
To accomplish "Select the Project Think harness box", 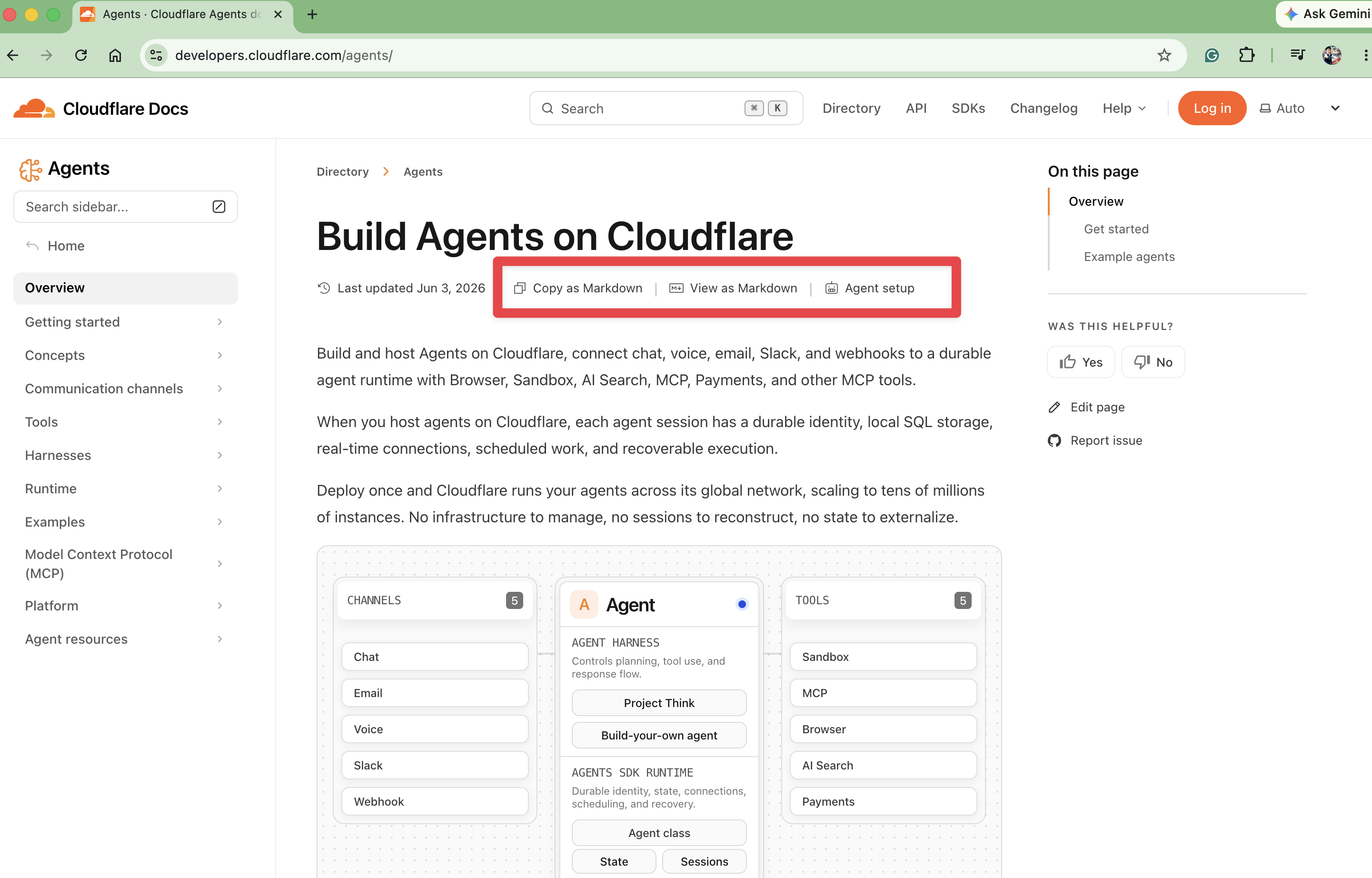I will pos(658,703).
